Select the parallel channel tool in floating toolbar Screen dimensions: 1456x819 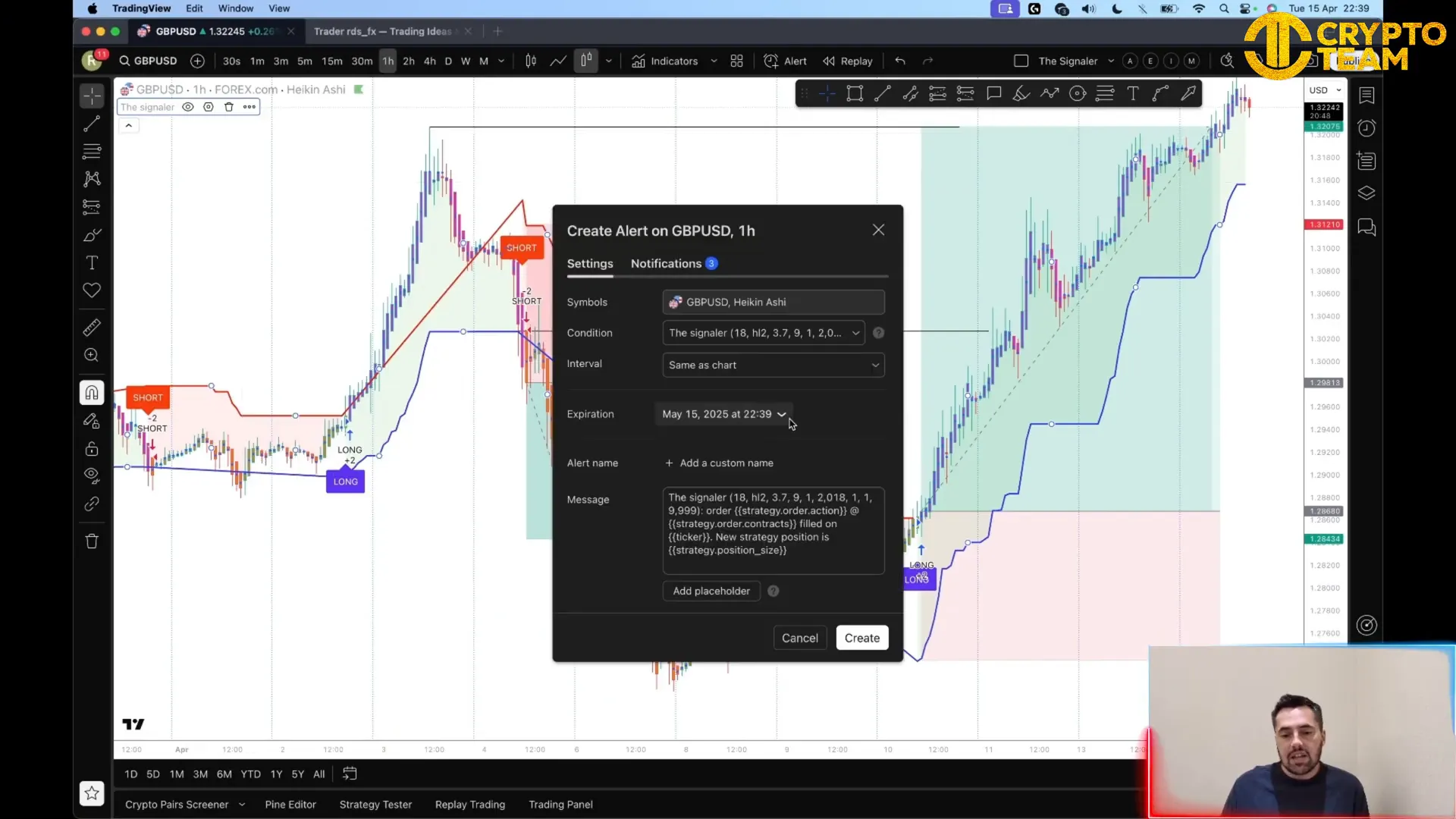click(910, 94)
